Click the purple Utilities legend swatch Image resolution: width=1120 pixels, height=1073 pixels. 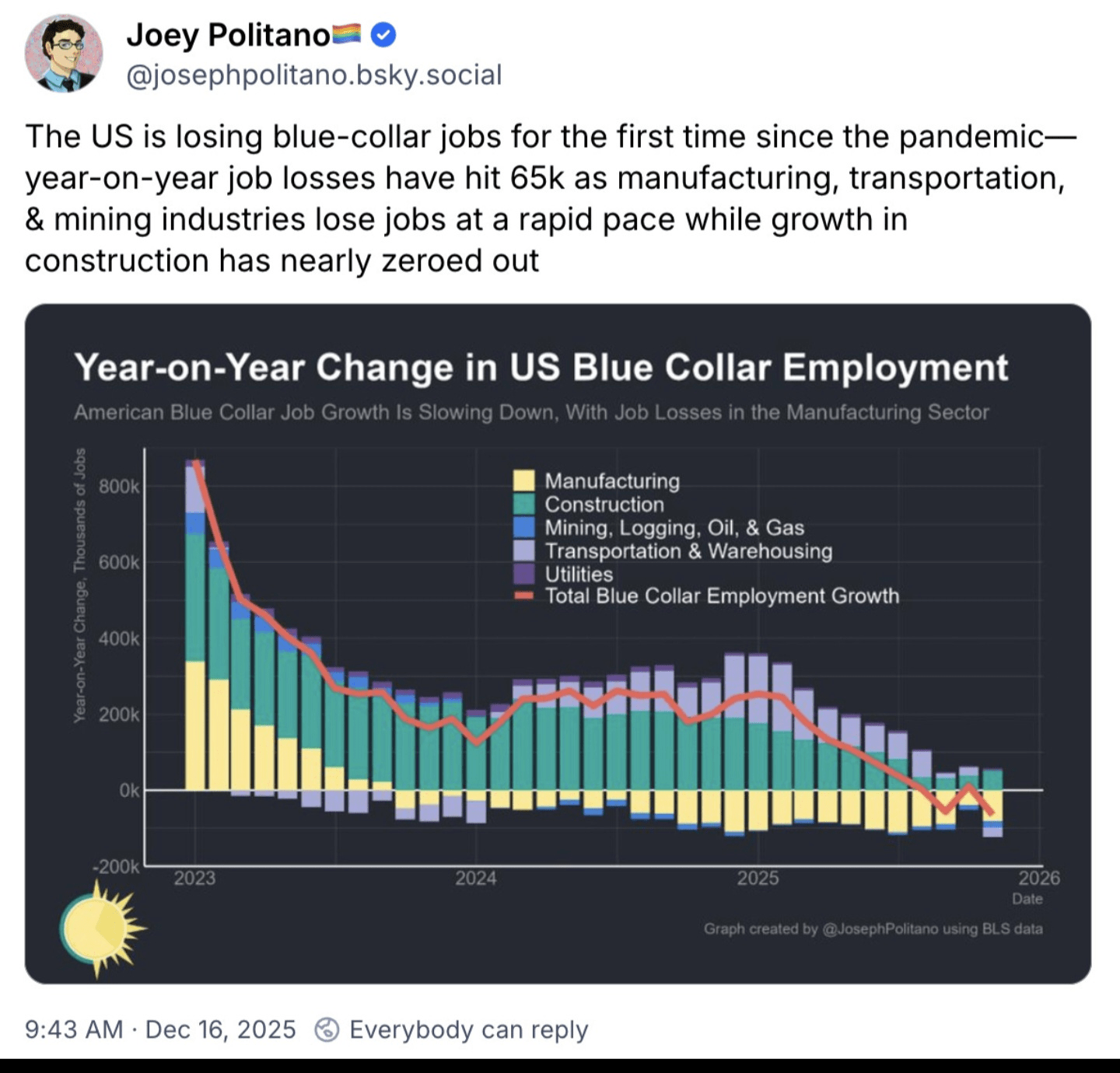(523, 574)
